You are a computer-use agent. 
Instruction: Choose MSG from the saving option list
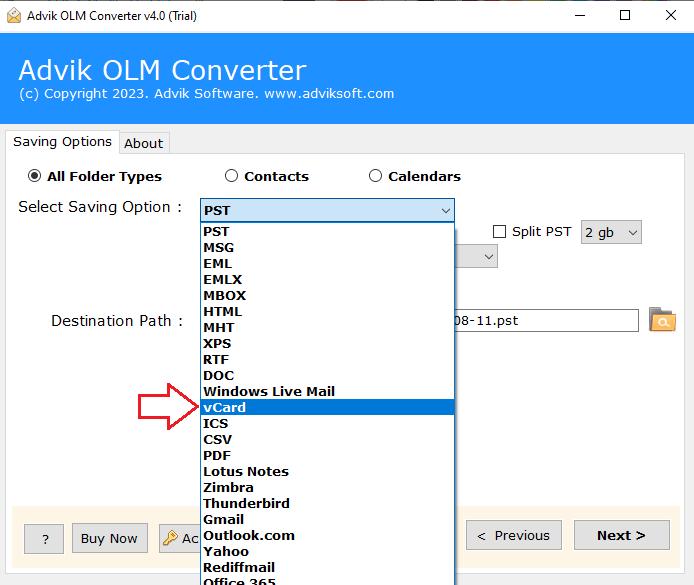pyautogui.click(x=328, y=247)
